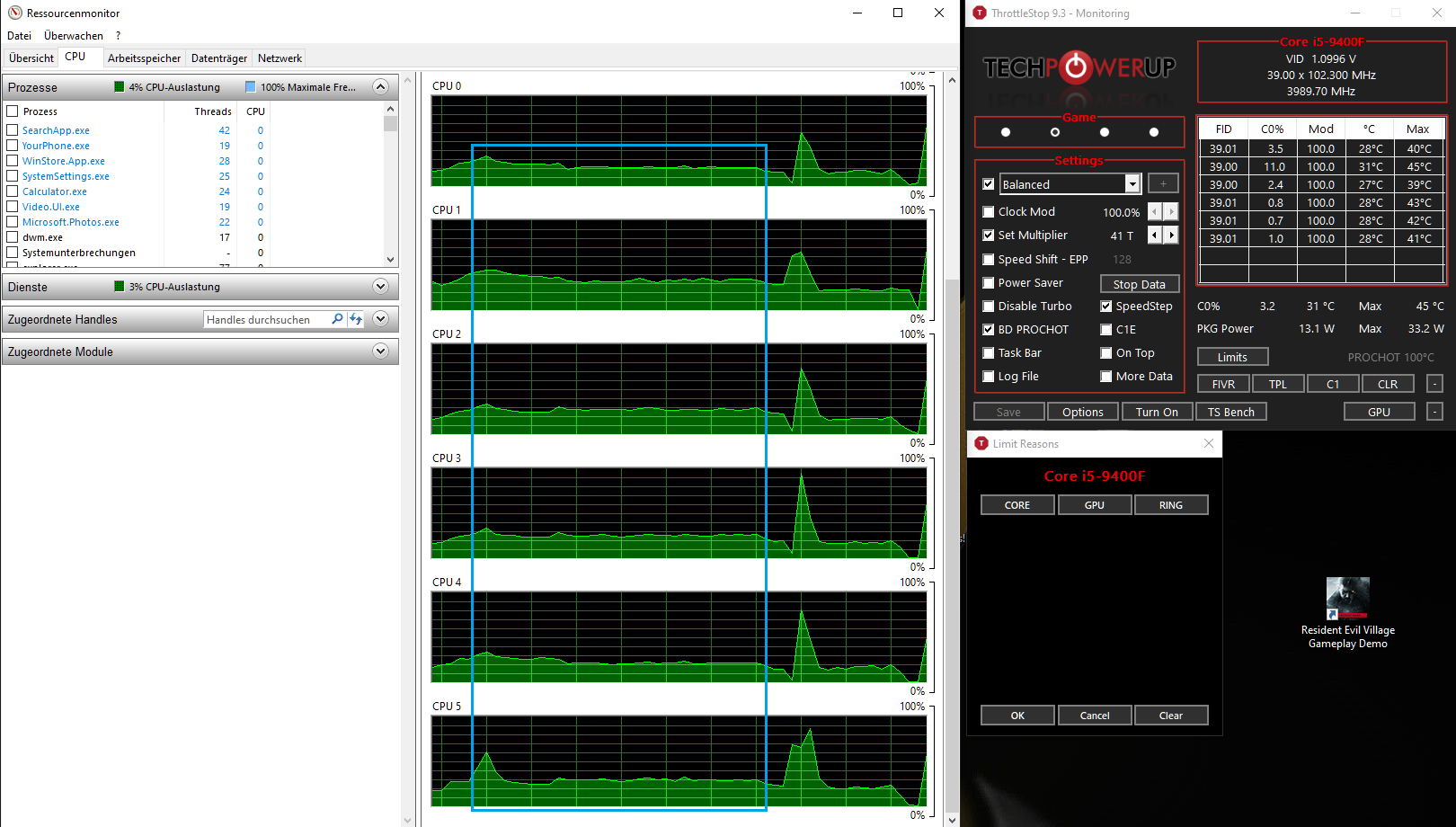Expand the Zugeordnete Module section
The height and width of the screenshot is (827, 1456).
[380, 351]
